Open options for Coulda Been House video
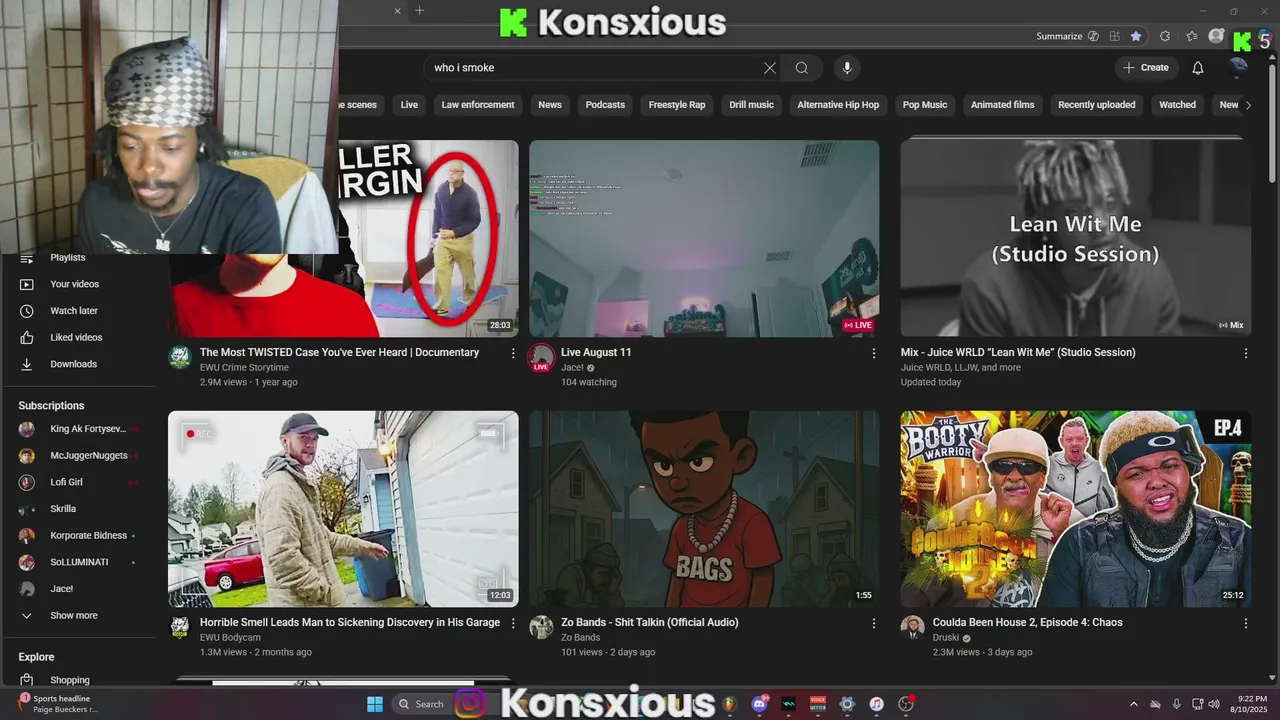Viewport: 1280px width, 720px height. 1246,623
